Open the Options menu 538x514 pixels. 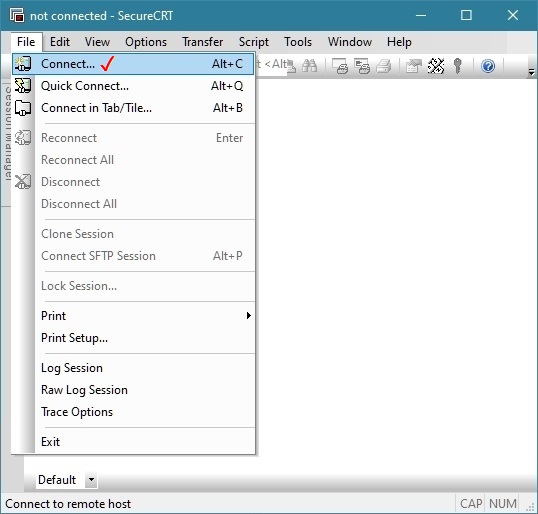(x=146, y=42)
